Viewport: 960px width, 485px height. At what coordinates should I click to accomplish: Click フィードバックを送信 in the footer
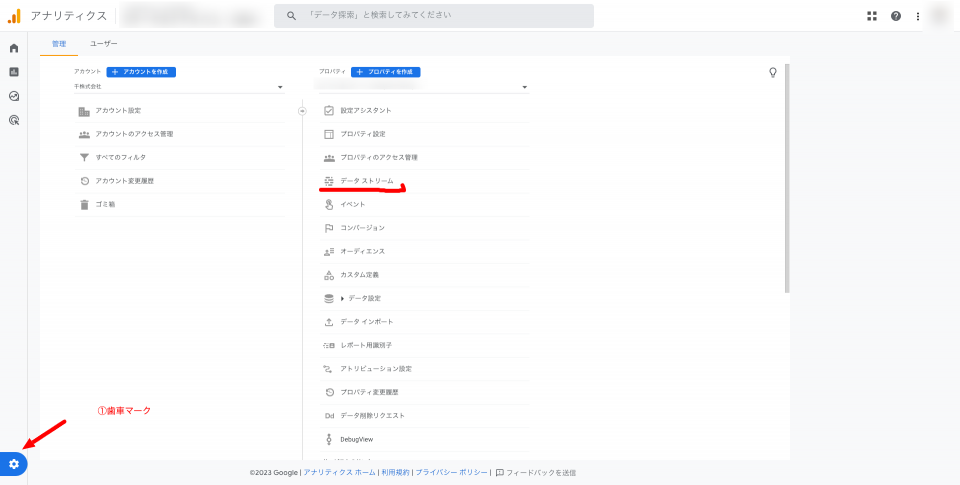click(536, 473)
